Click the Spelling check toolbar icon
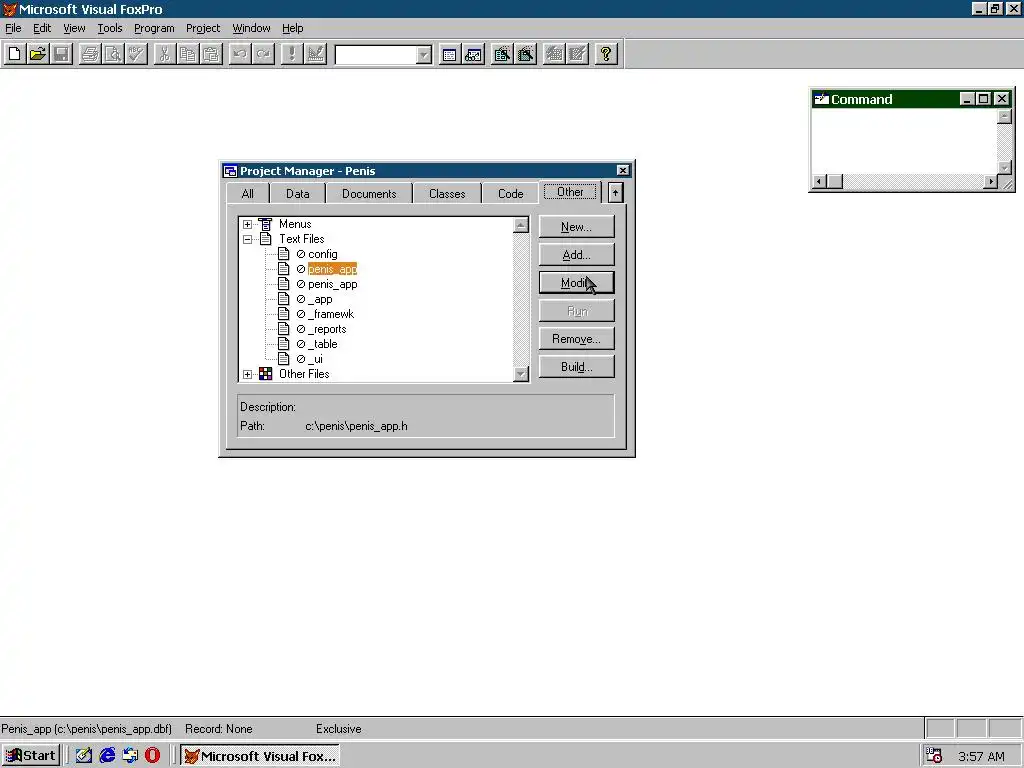Screen dimensions: 1024x768 136,54
